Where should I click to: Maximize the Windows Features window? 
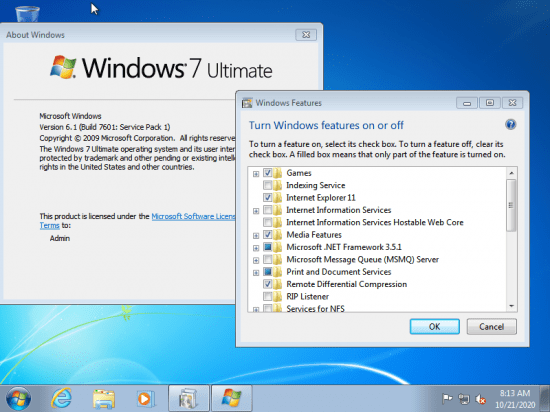click(x=490, y=103)
